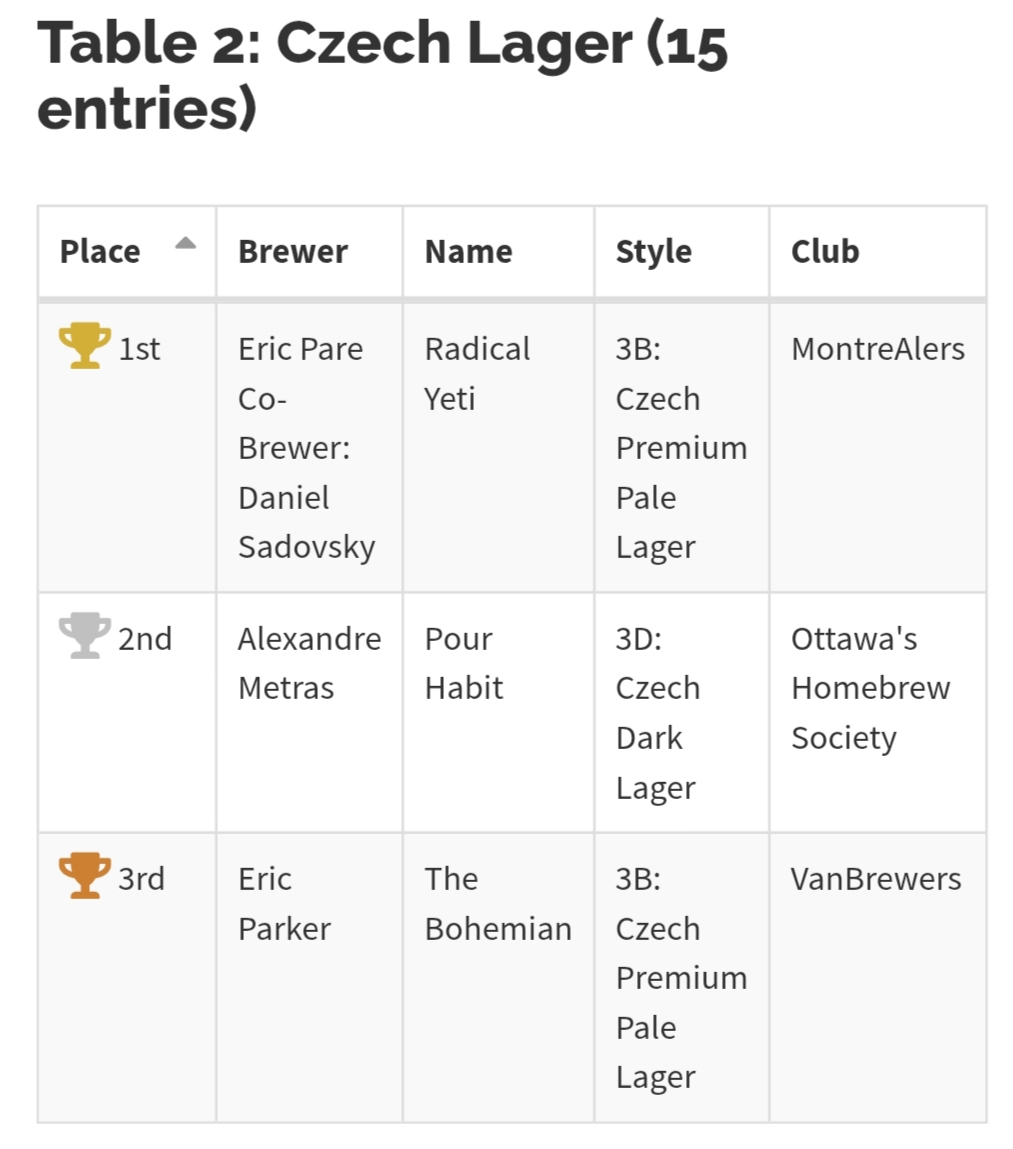Viewport: 1013px width, 1149px height.
Task: Sort table by Name column header
Action: tap(468, 252)
